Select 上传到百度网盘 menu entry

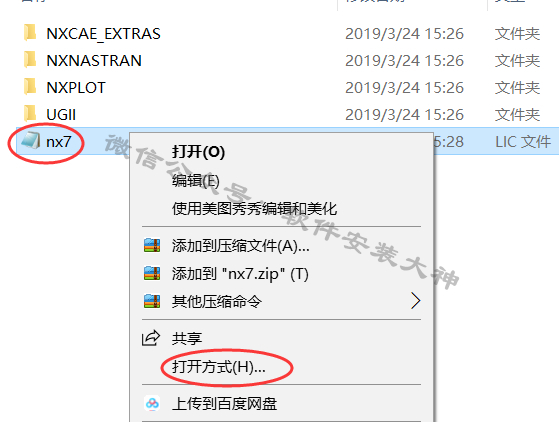[x=224, y=404]
